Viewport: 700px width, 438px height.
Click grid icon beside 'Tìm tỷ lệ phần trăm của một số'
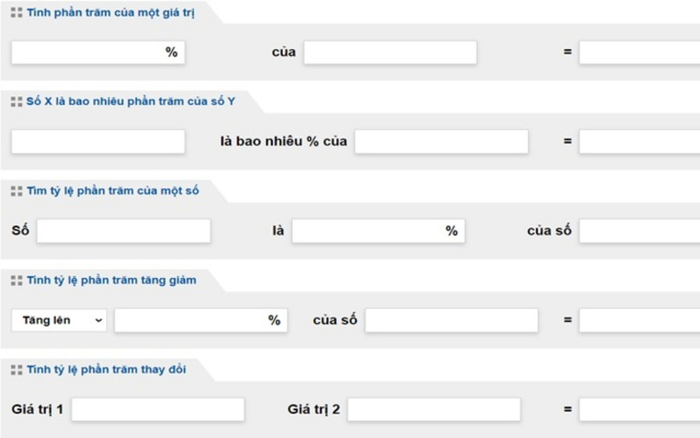[x=16, y=190]
